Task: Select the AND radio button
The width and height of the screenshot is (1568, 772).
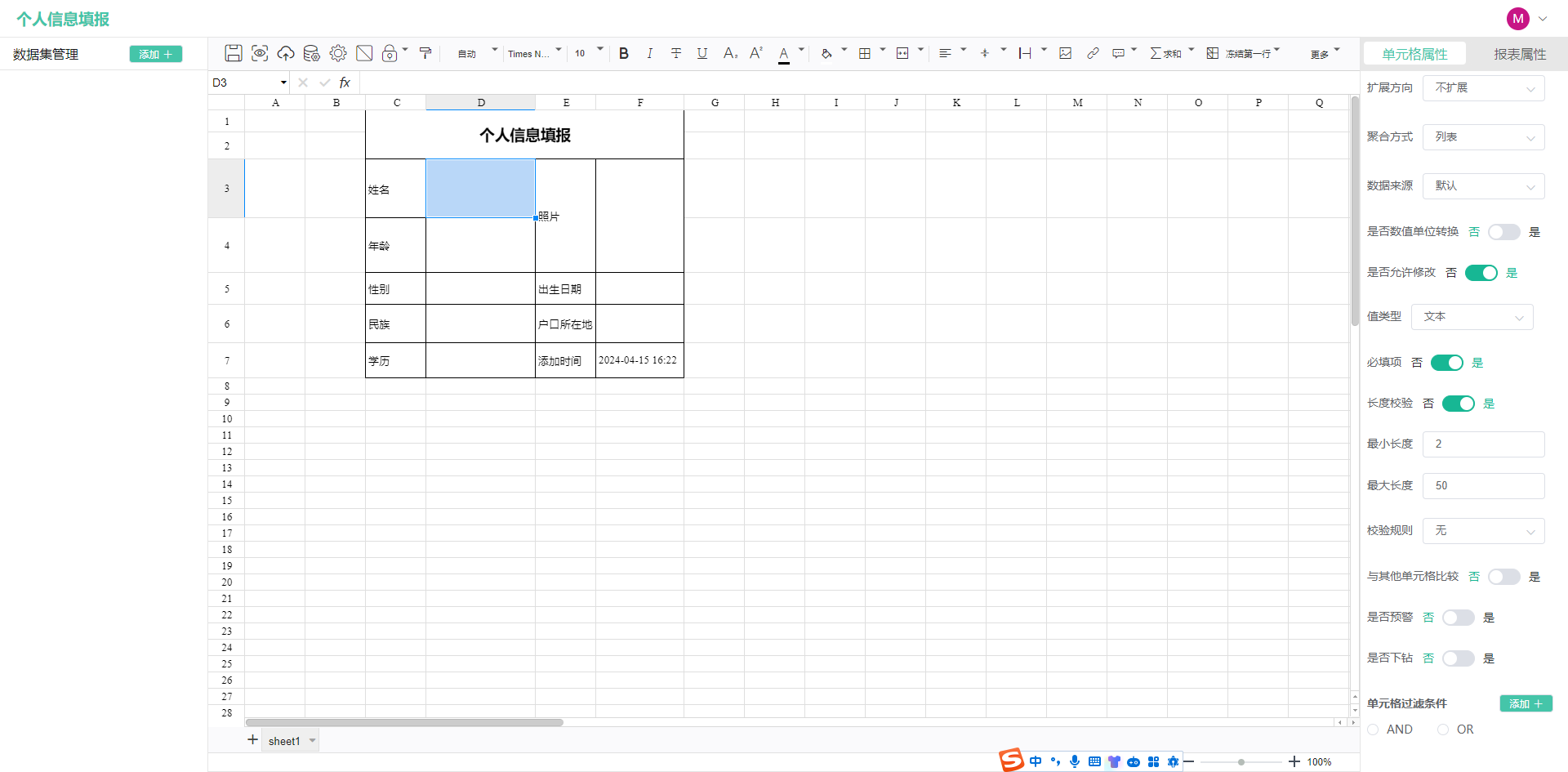Action: coord(1374,730)
